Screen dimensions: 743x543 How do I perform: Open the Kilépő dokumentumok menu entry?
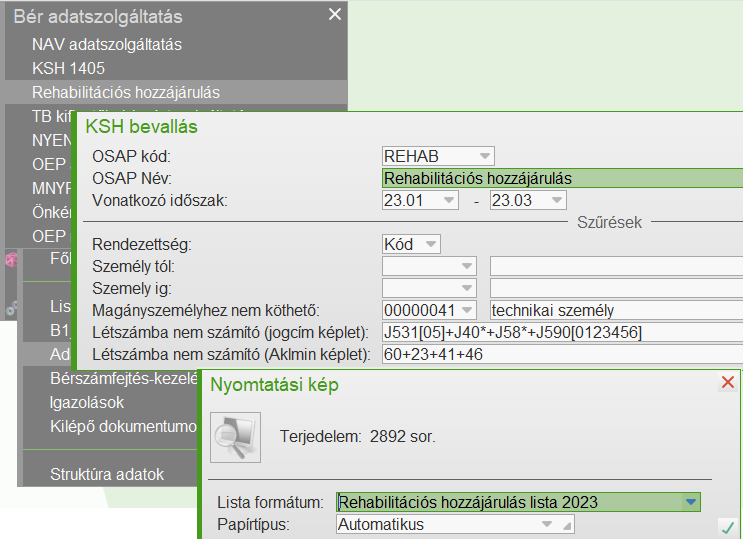[x=123, y=426]
